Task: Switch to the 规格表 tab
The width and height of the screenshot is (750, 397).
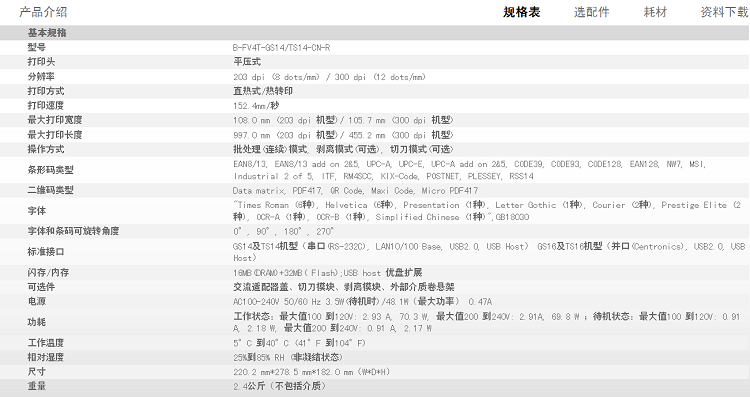Action: (x=521, y=12)
